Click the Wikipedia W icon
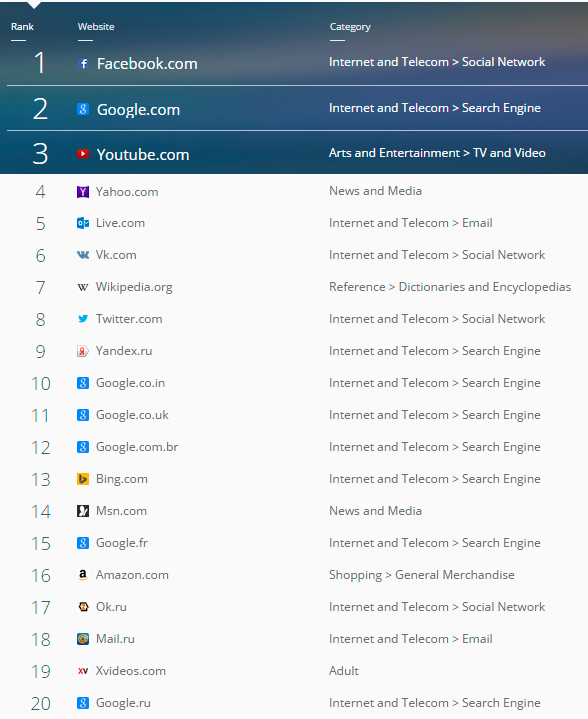 tap(83, 288)
